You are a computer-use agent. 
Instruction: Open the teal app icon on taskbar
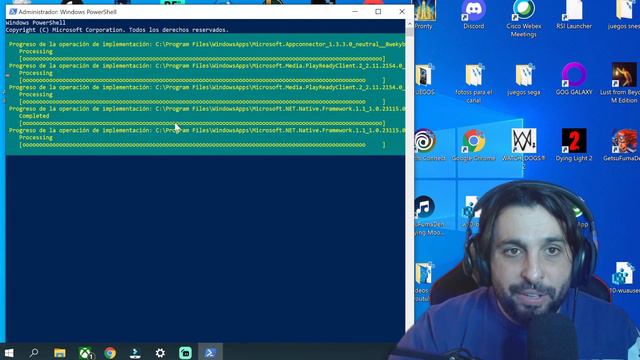point(185,353)
